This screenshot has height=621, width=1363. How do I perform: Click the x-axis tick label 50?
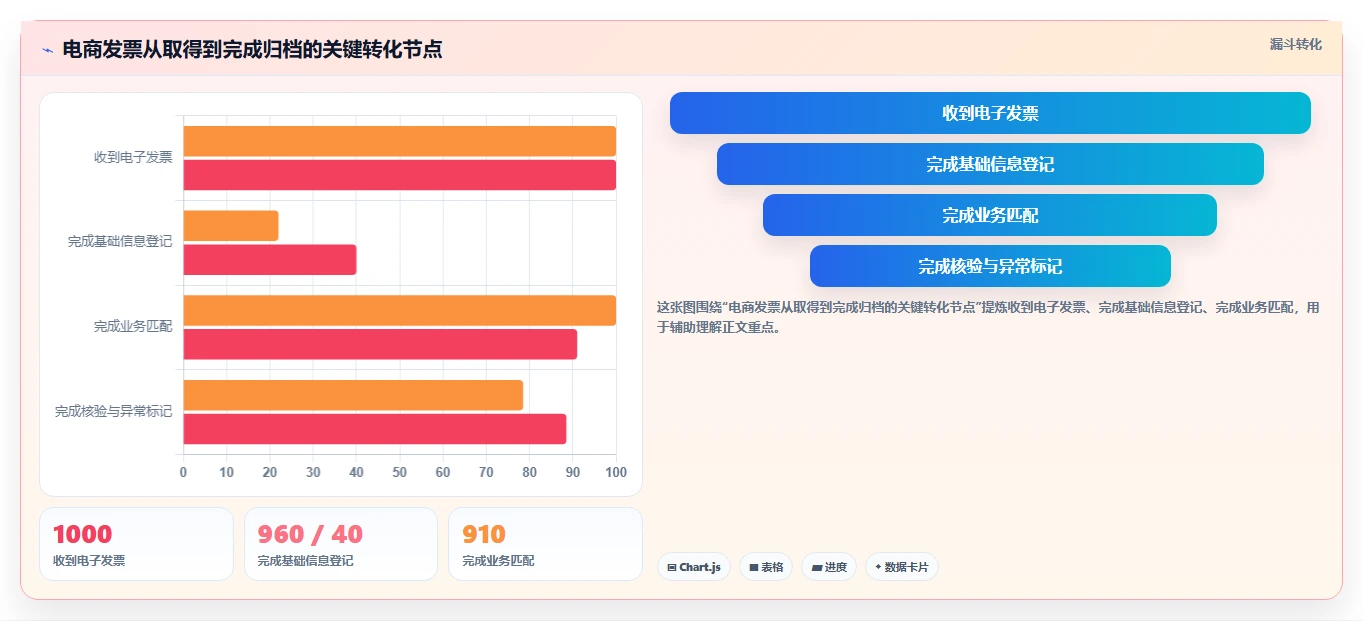pyautogui.click(x=399, y=472)
